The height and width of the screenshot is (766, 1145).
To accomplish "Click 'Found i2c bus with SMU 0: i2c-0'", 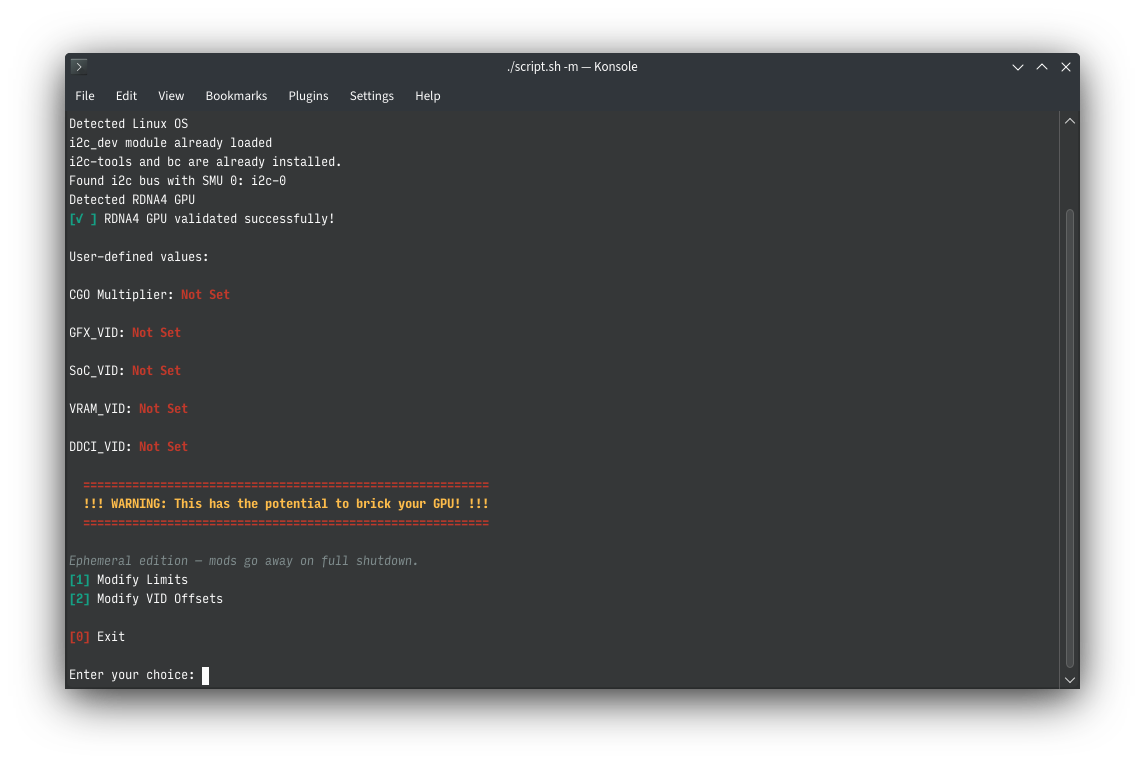I will [177, 181].
